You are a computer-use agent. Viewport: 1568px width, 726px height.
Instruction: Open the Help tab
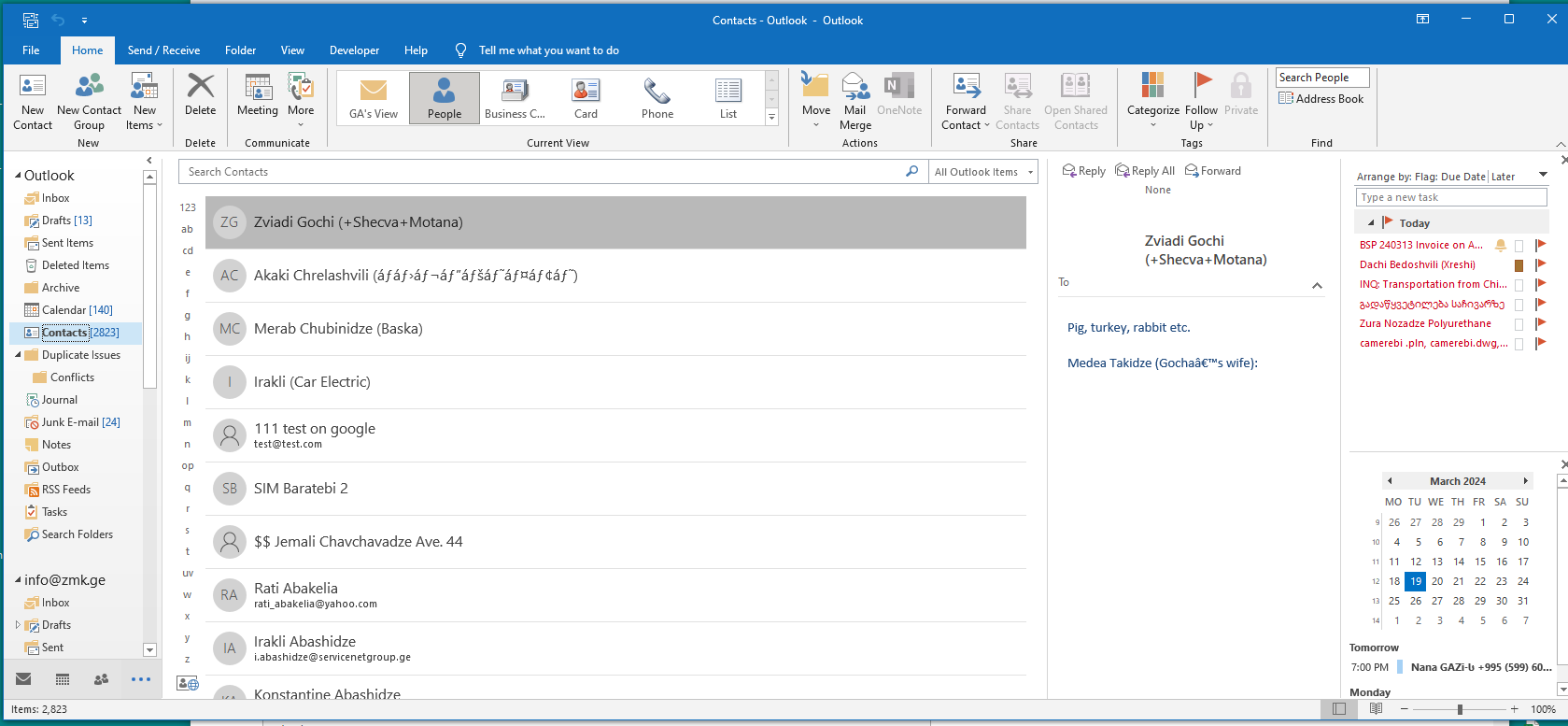[x=416, y=50]
